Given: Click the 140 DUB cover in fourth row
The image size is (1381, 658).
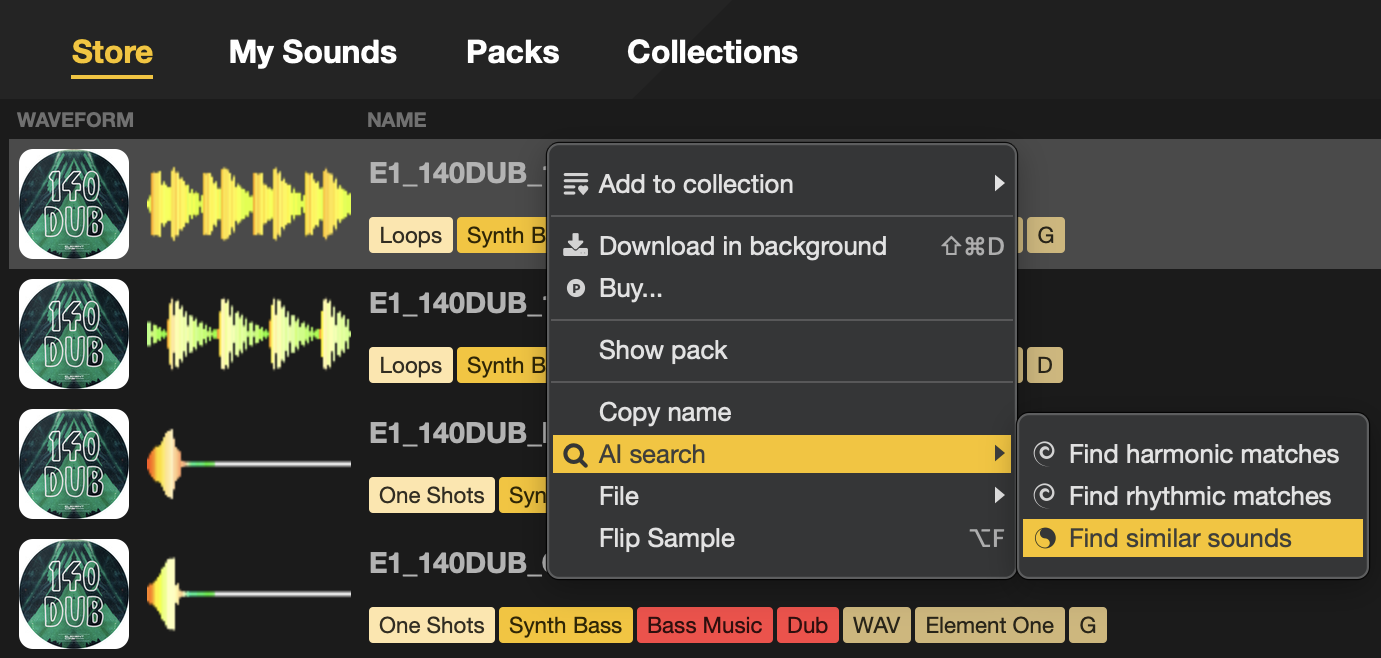Looking at the screenshot, I should tap(74, 594).
